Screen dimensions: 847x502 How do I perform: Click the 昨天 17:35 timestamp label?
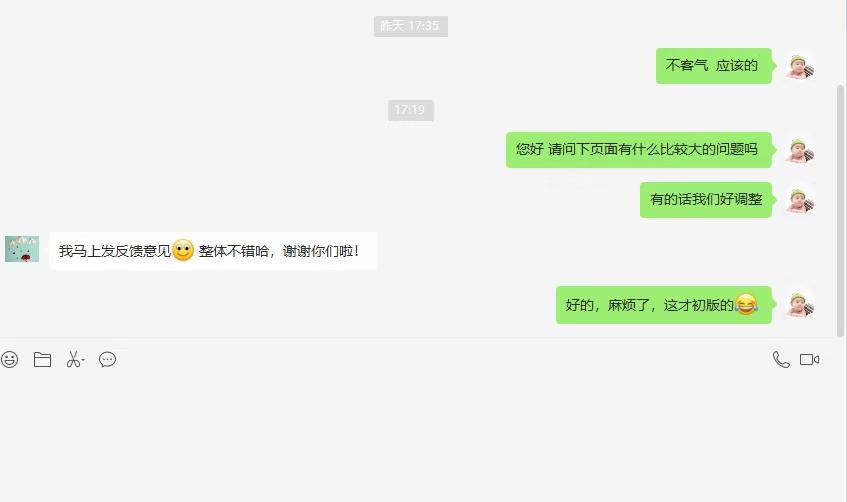(x=411, y=26)
